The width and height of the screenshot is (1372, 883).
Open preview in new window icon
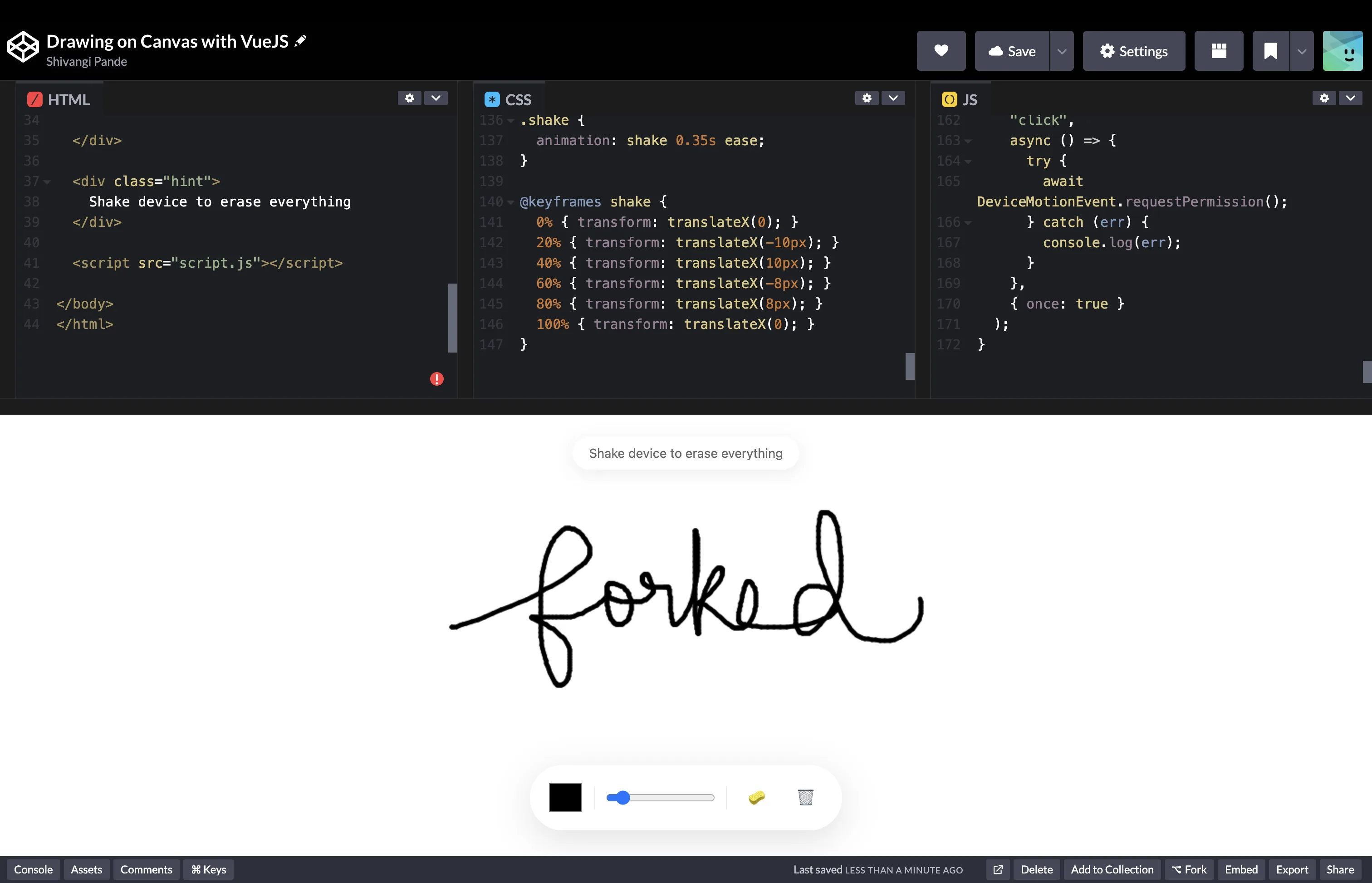tap(998, 869)
